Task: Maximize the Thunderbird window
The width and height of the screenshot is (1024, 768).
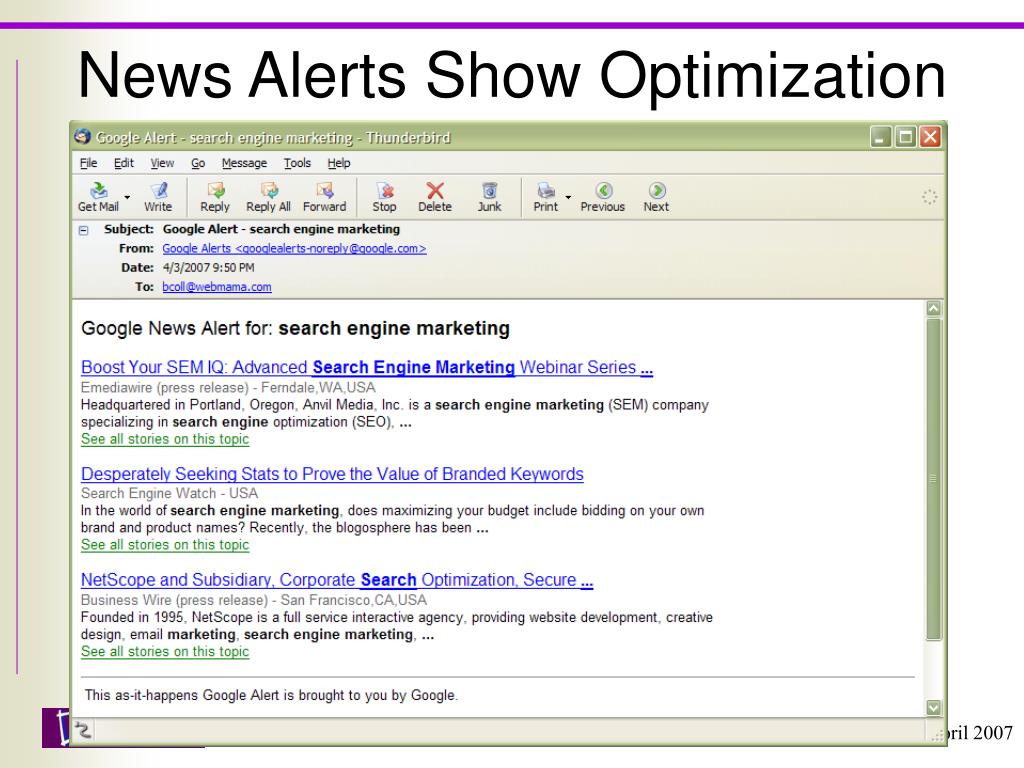Action: tap(905, 136)
